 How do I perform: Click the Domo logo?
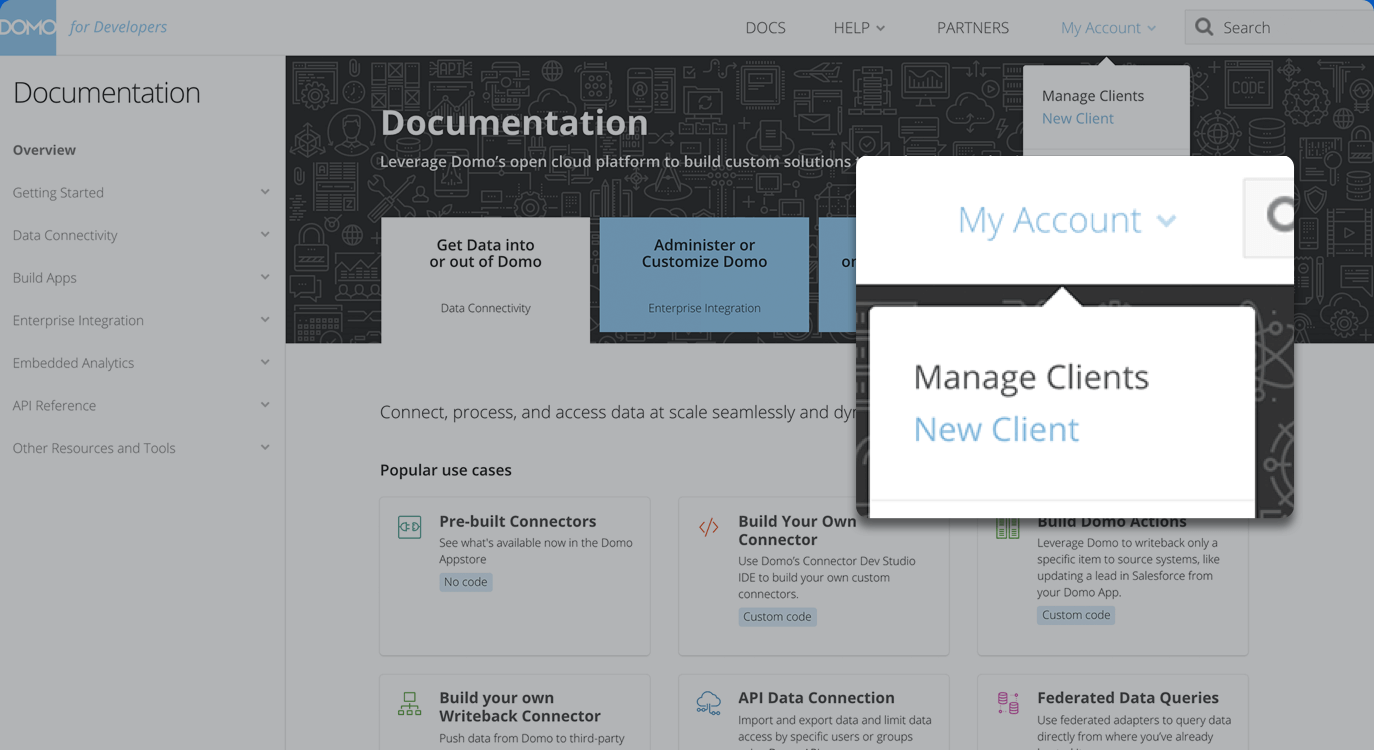coord(28,27)
